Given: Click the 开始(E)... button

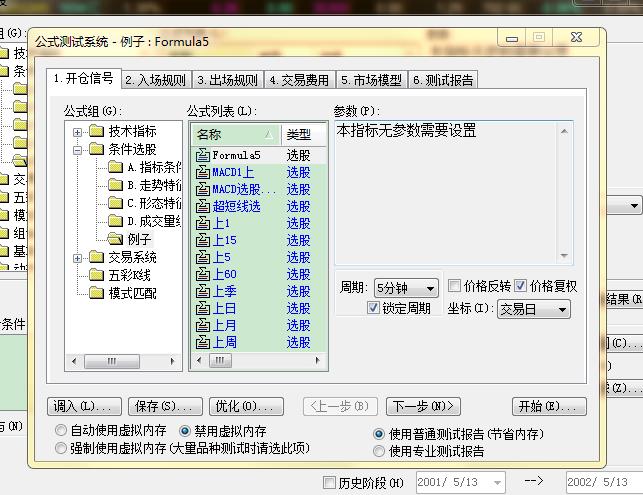Looking at the screenshot, I should click(x=549, y=406).
